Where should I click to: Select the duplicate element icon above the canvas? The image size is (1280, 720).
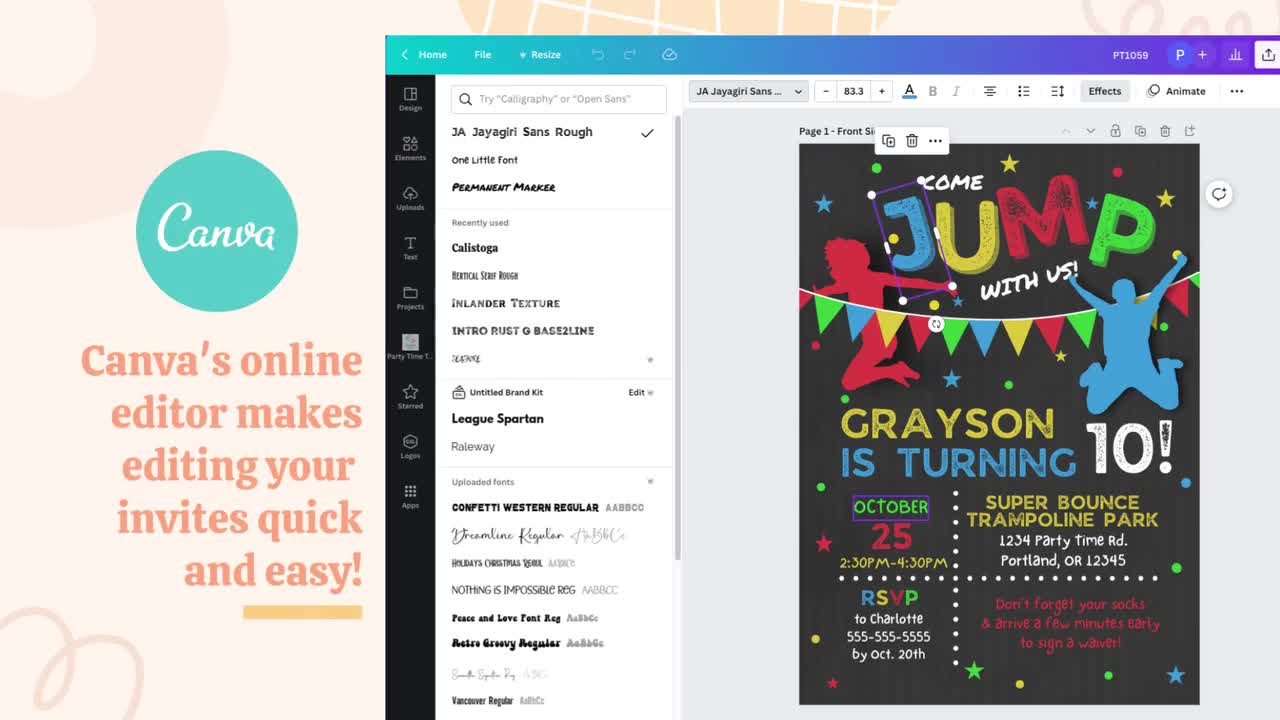click(x=888, y=140)
